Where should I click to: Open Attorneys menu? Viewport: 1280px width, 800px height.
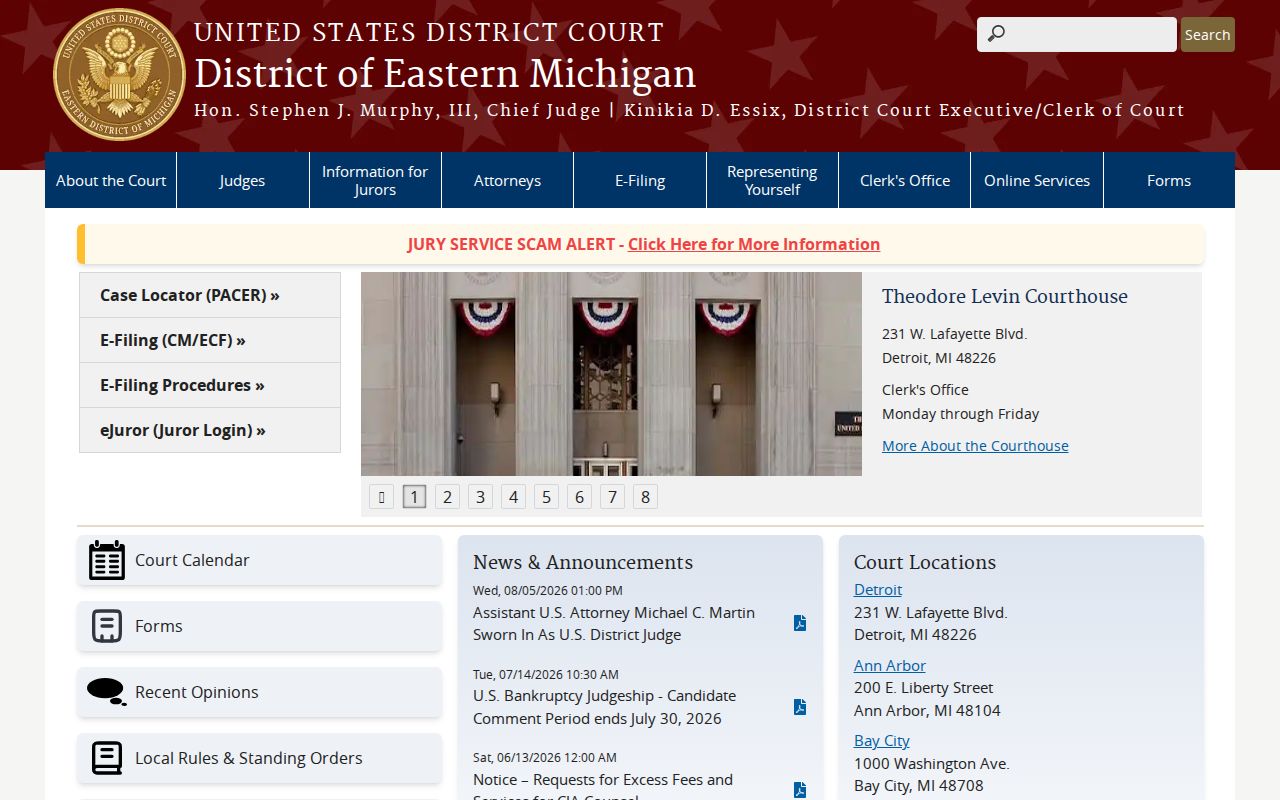(508, 180)
